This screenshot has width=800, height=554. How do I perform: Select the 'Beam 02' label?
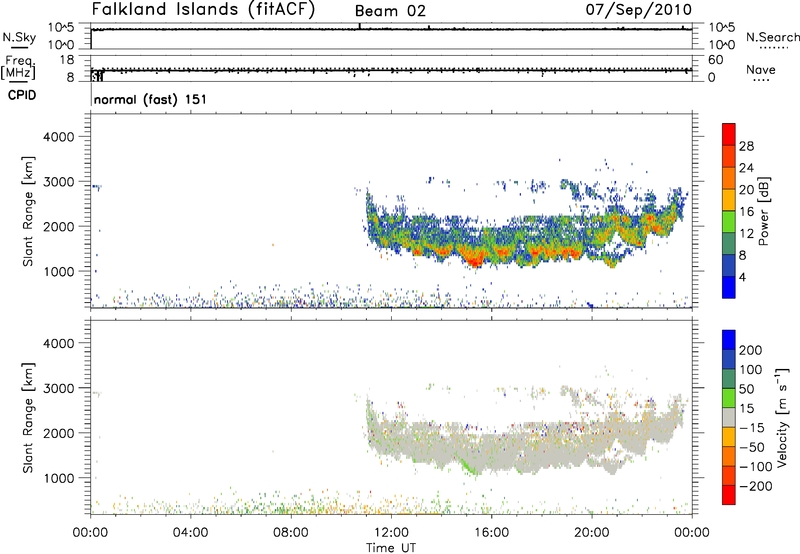[x=390, y=11]
